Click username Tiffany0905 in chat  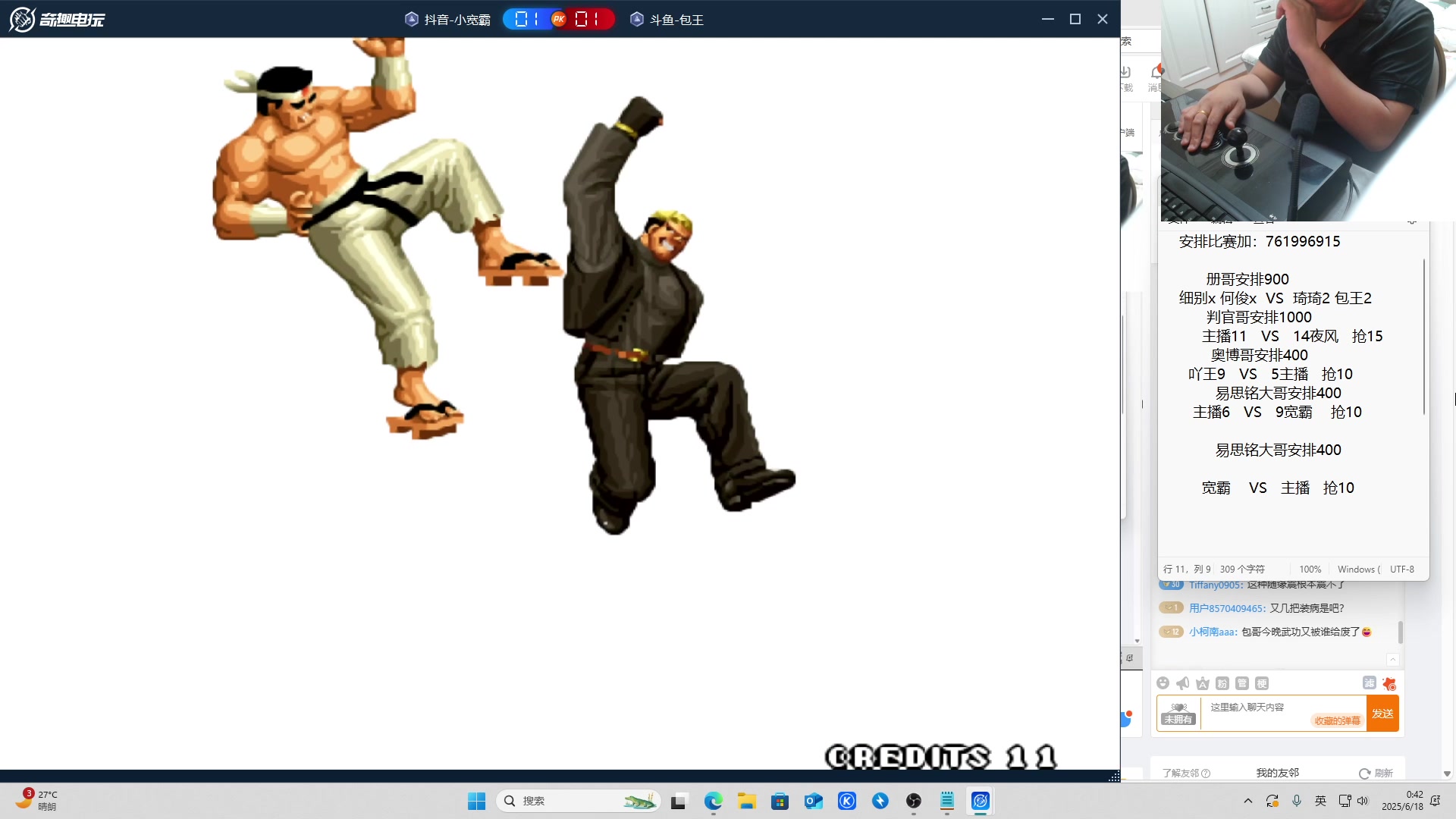(x=1215, y=585)
